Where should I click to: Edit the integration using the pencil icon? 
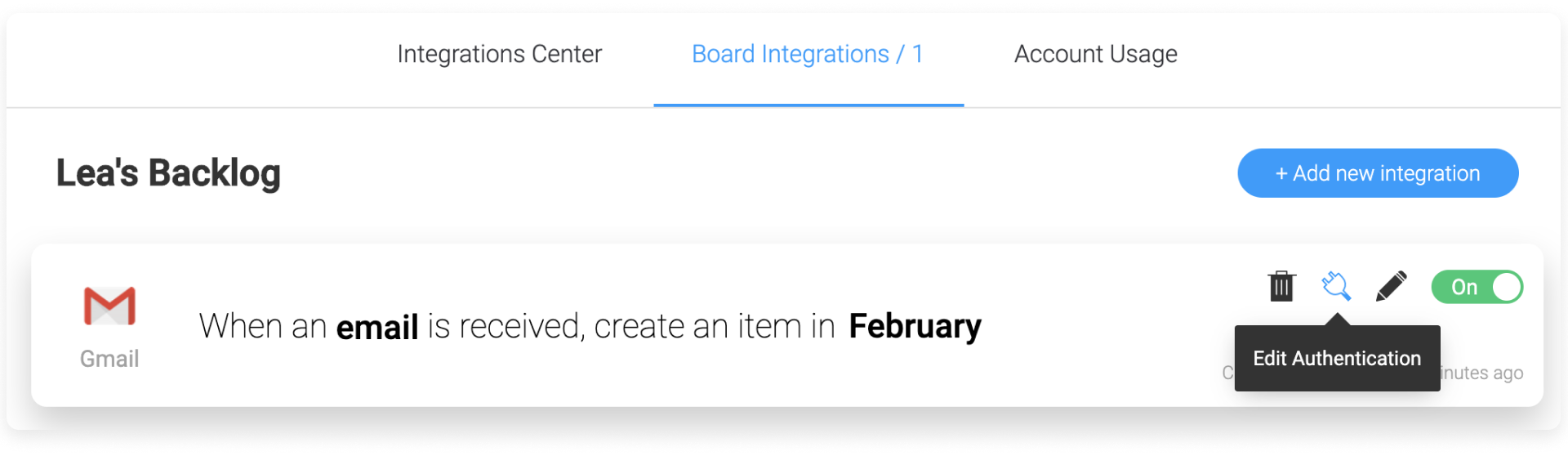pos(1391,287)
